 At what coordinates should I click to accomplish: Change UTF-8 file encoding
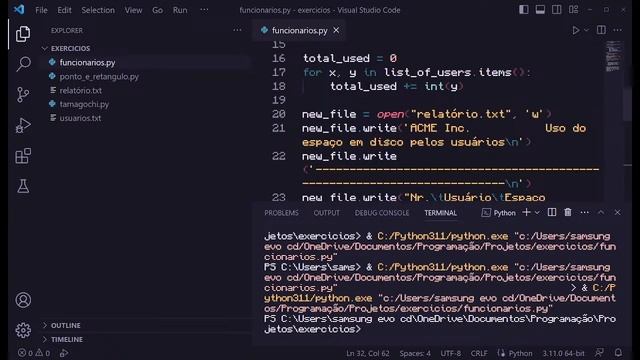[451, 353]
